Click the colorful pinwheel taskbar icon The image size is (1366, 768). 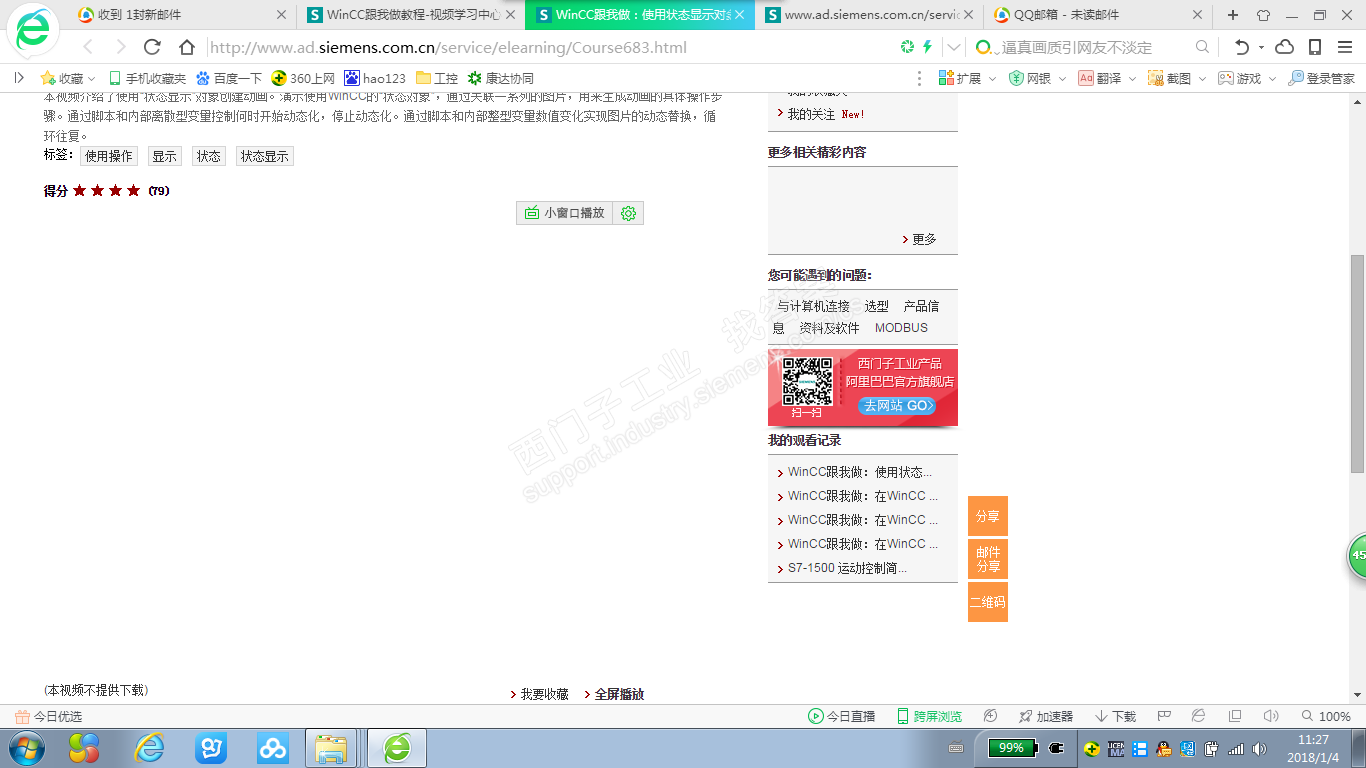(x=84, y=748)
